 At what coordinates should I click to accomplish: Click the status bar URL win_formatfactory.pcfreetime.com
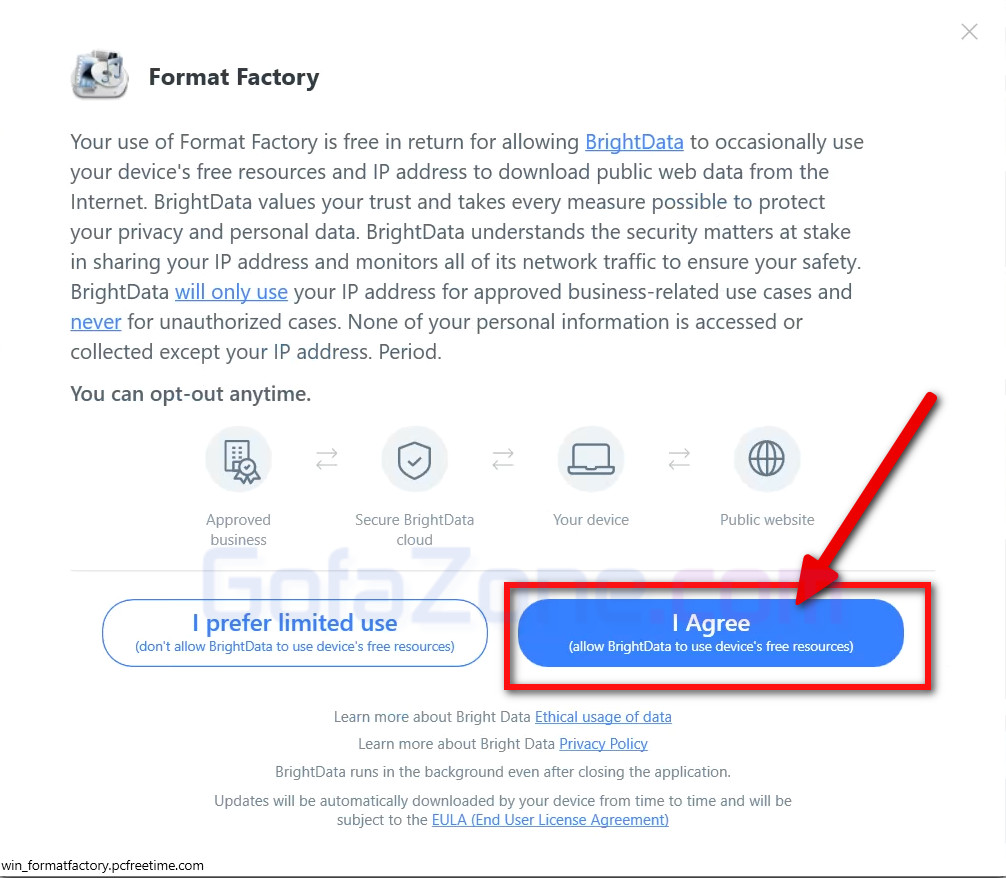tap(103, 865)
